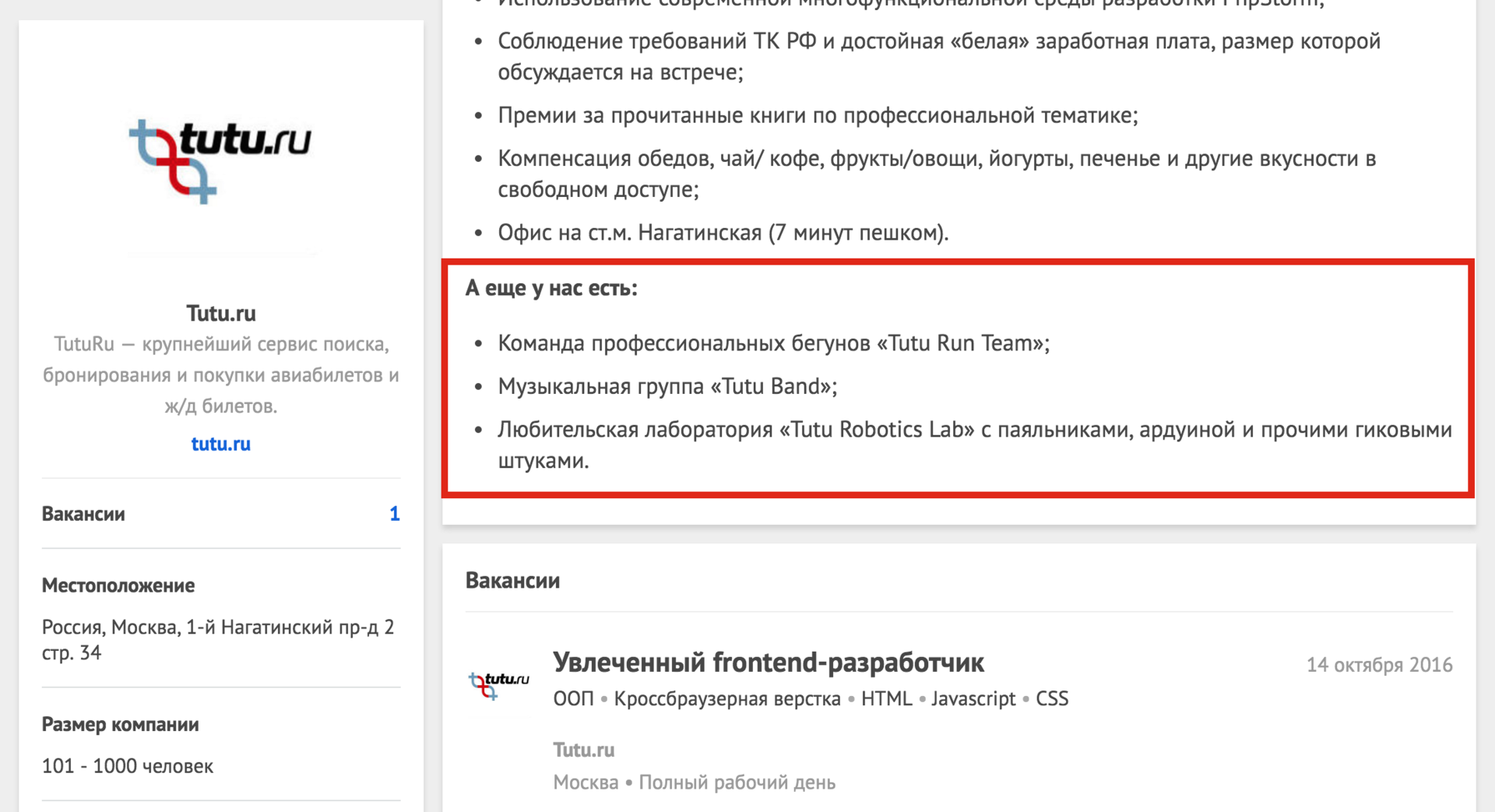
Task: Click the А еще у нас есть heading
Action: 551,288
